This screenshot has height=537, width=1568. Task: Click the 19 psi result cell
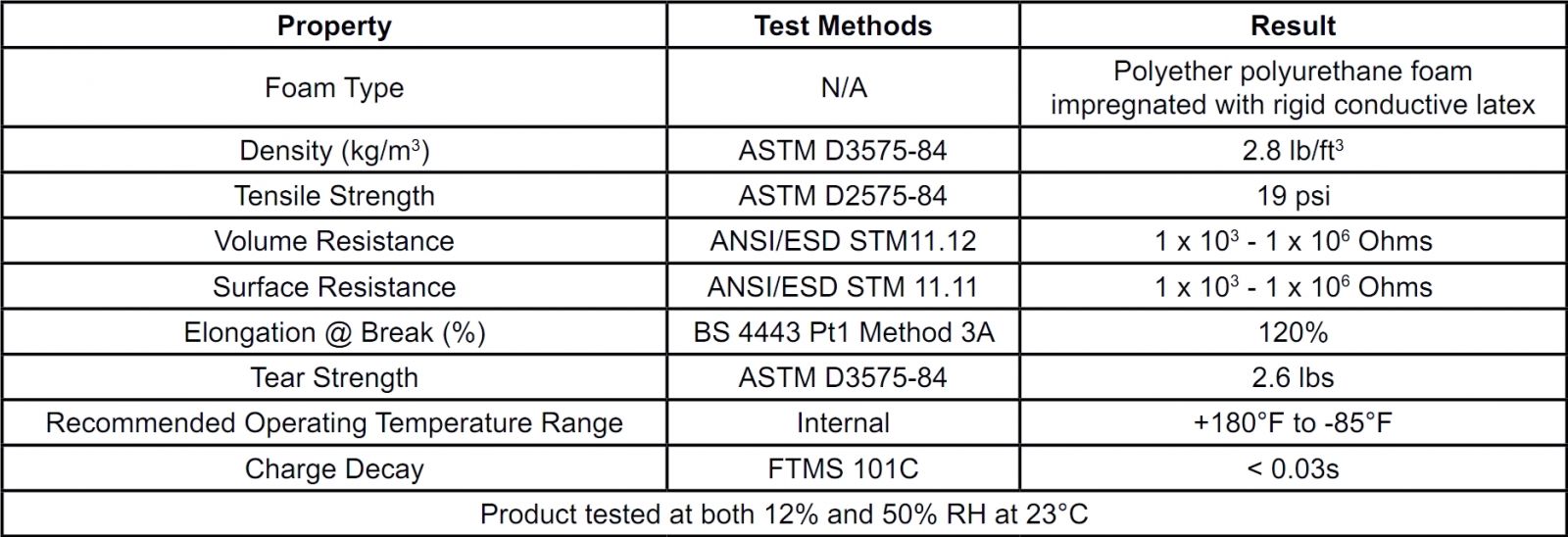[x=1293, y=196]
